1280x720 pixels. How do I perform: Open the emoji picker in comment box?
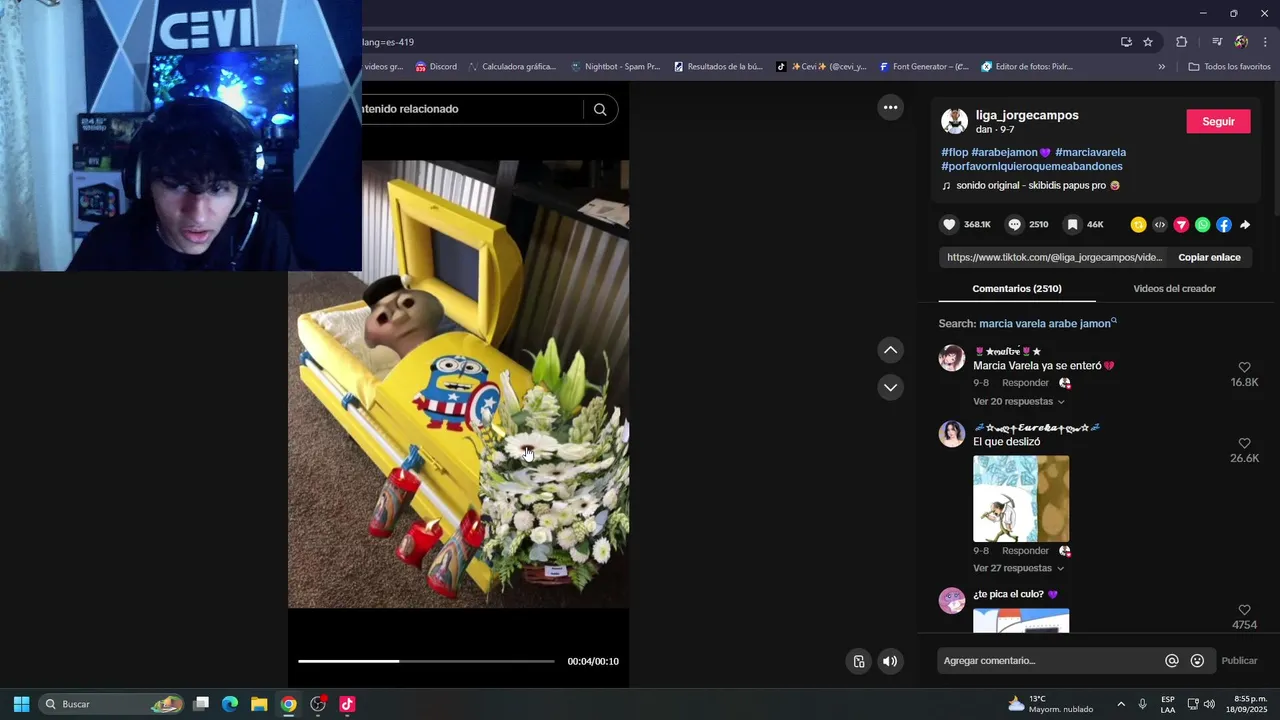(x=1197, y=661)
